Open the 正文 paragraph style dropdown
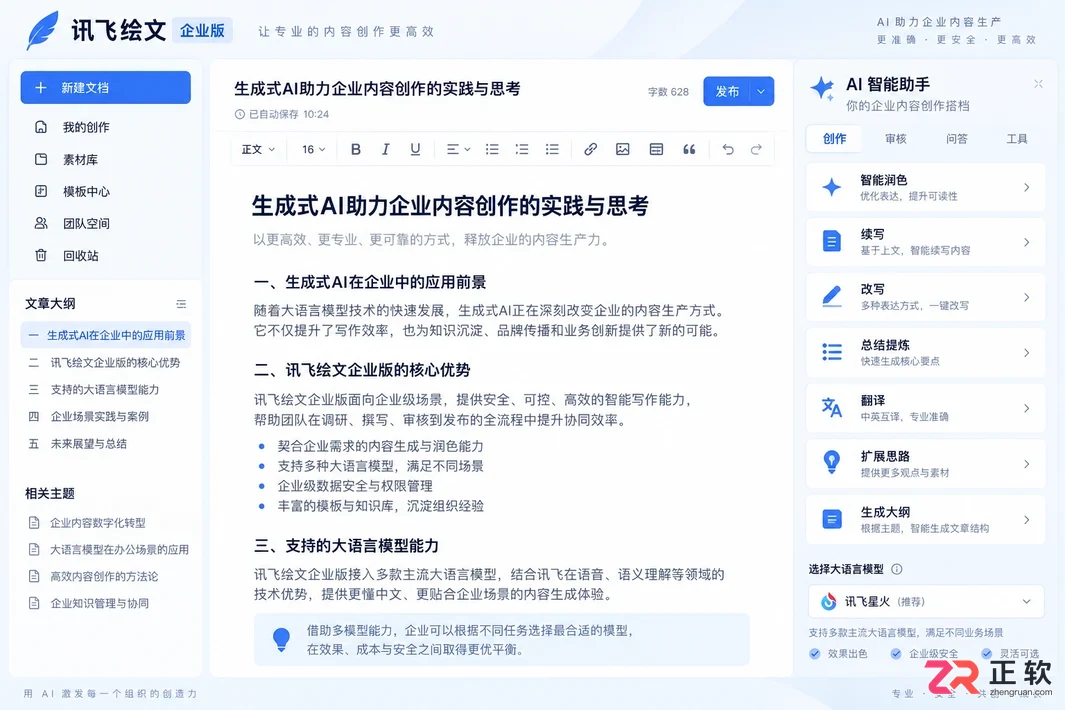This screenshot has width=1065, height=710. 258,149
